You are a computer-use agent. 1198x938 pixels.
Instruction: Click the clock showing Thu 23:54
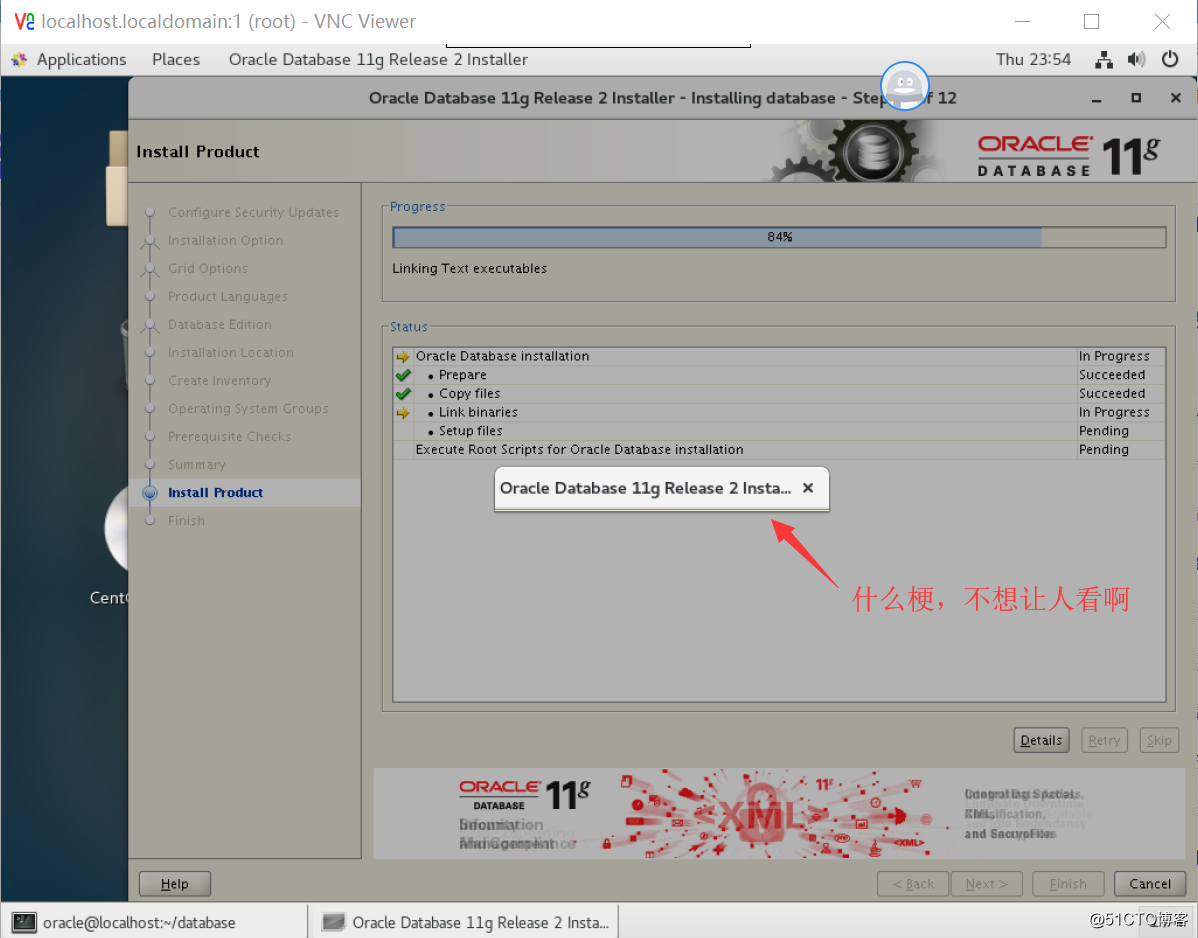[1033, 60]
